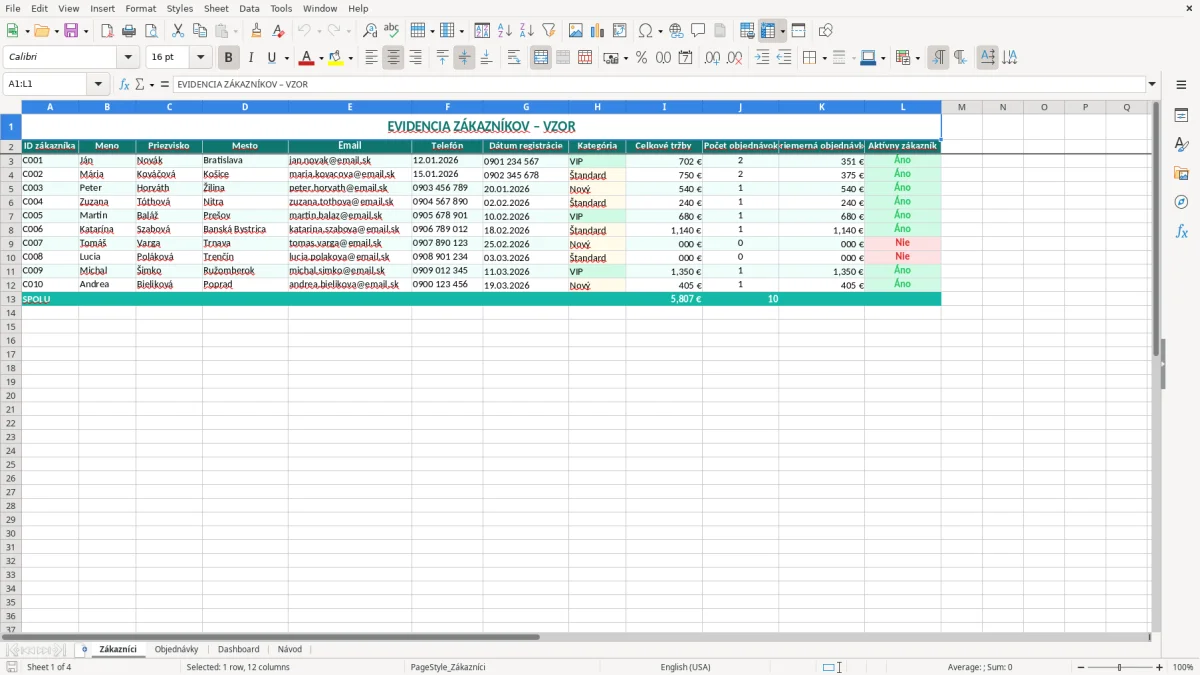1200x675 pixels.
Task: Click column header L
Action: 903,107
